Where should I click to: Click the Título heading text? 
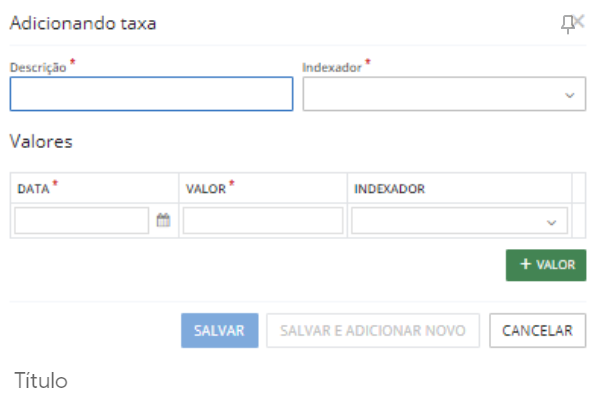tap(41, 380)
